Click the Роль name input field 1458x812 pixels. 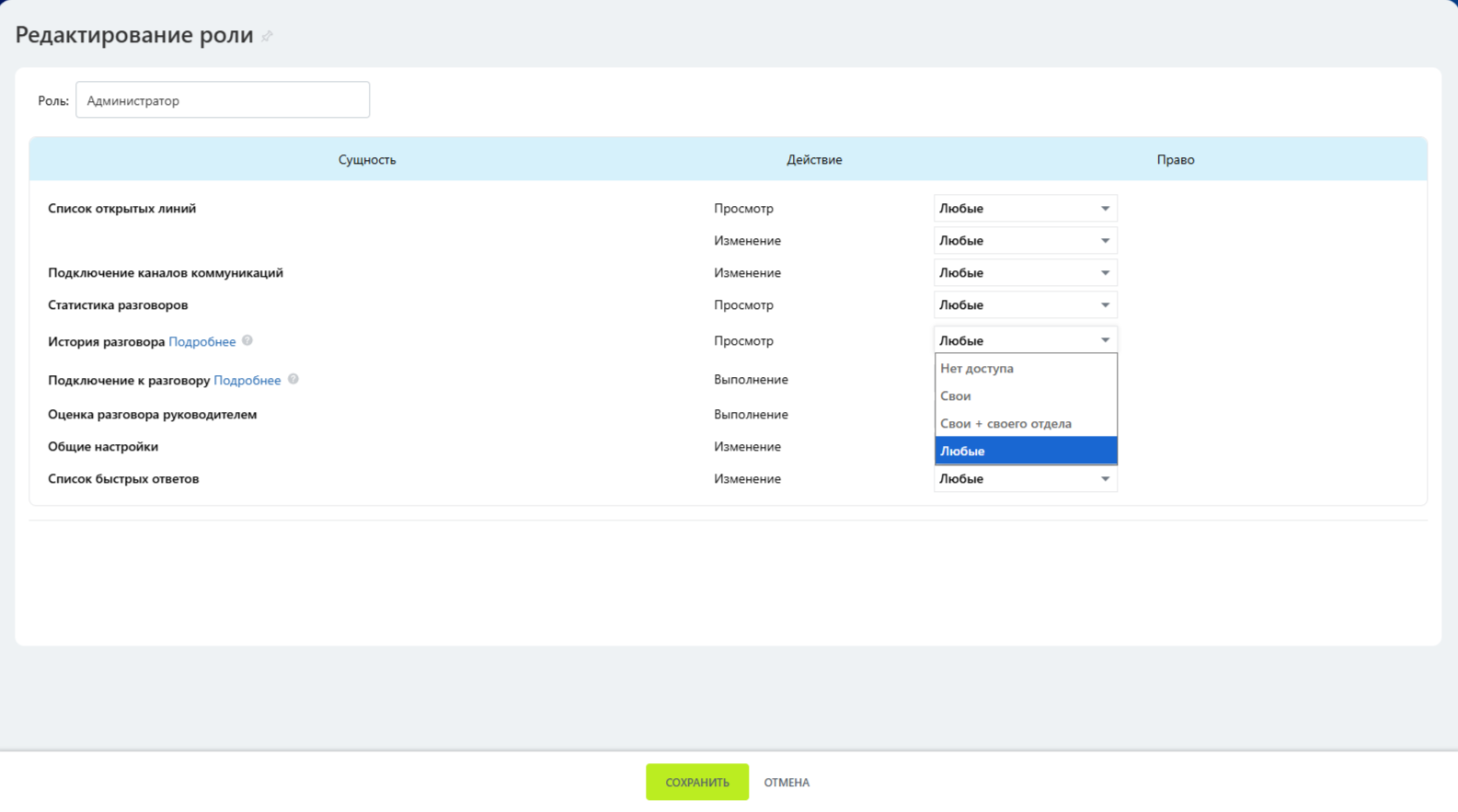click(x=223, y=100)
